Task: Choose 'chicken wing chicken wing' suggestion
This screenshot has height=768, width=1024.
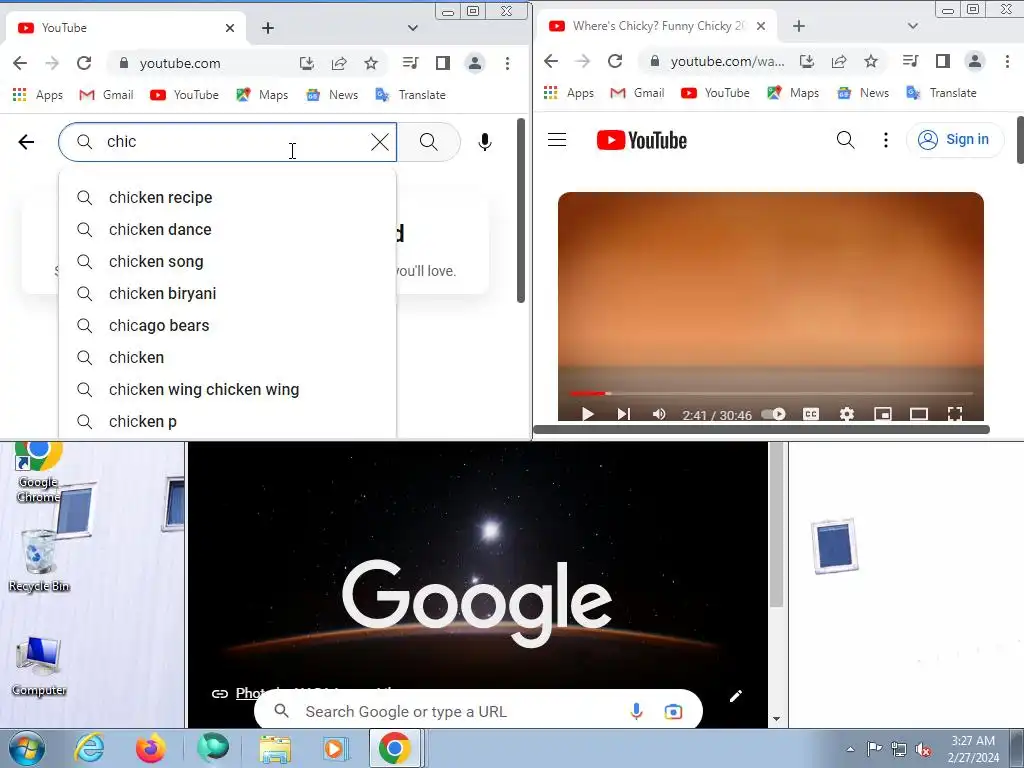Action: pos(227,389)
